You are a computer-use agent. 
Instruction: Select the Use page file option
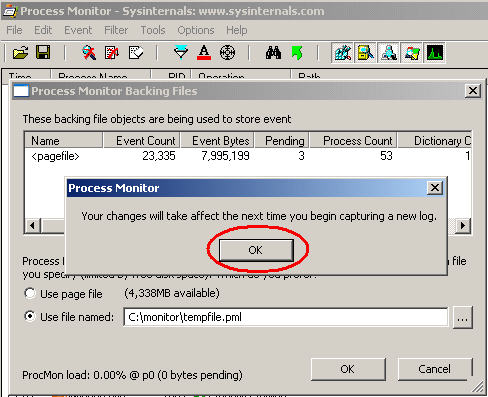click(x=63, y=294)
